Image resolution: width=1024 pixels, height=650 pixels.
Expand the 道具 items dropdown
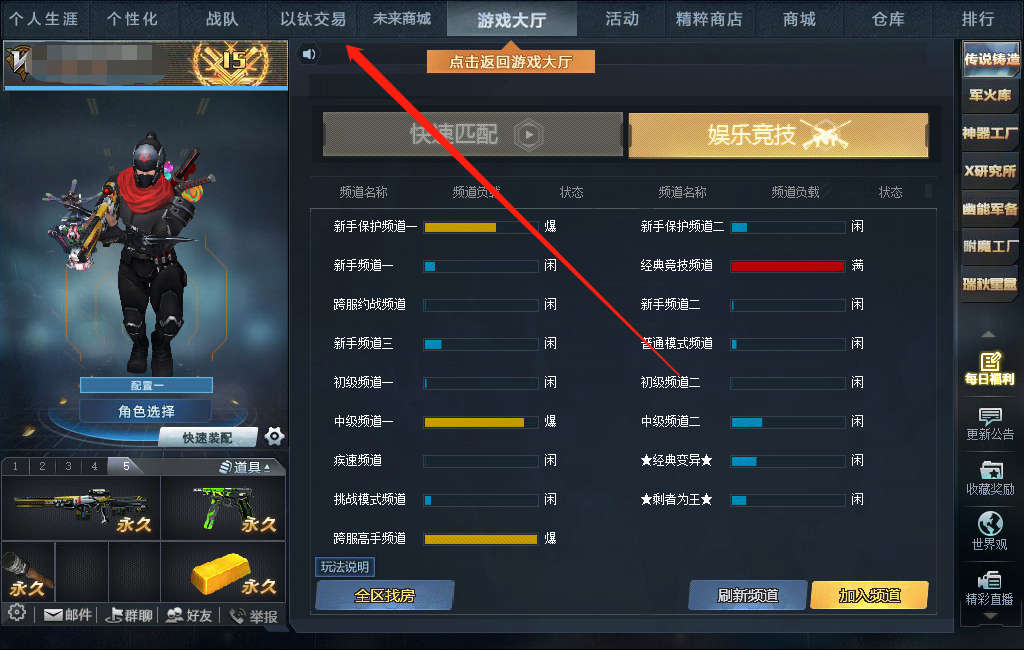coord(245,466)
